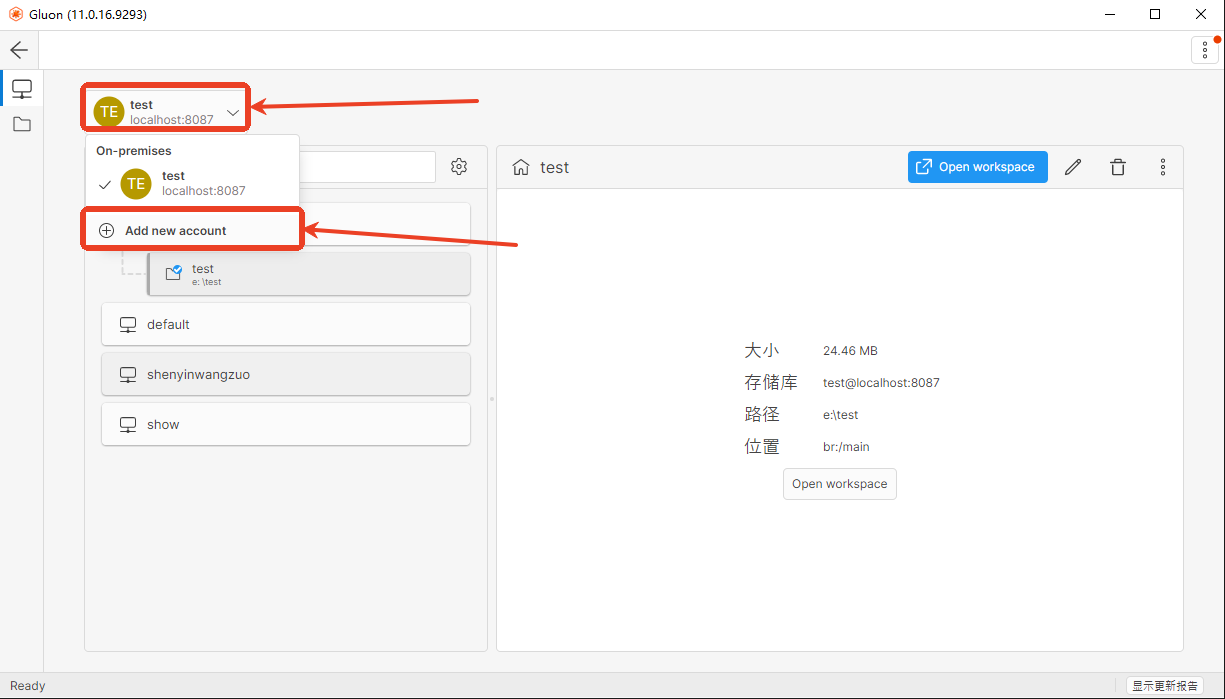Select the test workspace at e:\test
Screen dimensions: 1225x699
[308, 274]
